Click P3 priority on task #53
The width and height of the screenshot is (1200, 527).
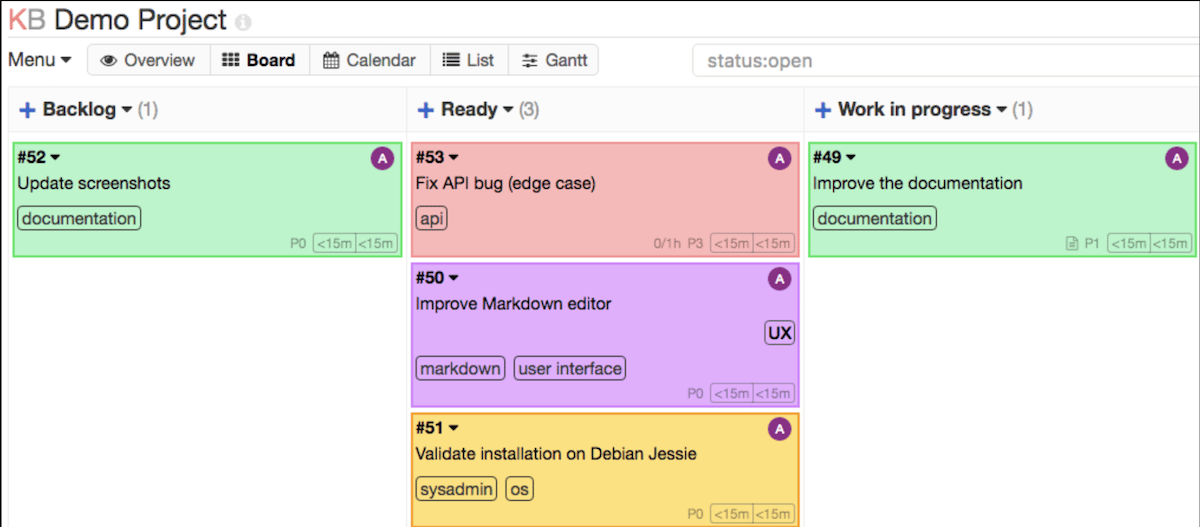pyautogui.click(x=695, y=243)
